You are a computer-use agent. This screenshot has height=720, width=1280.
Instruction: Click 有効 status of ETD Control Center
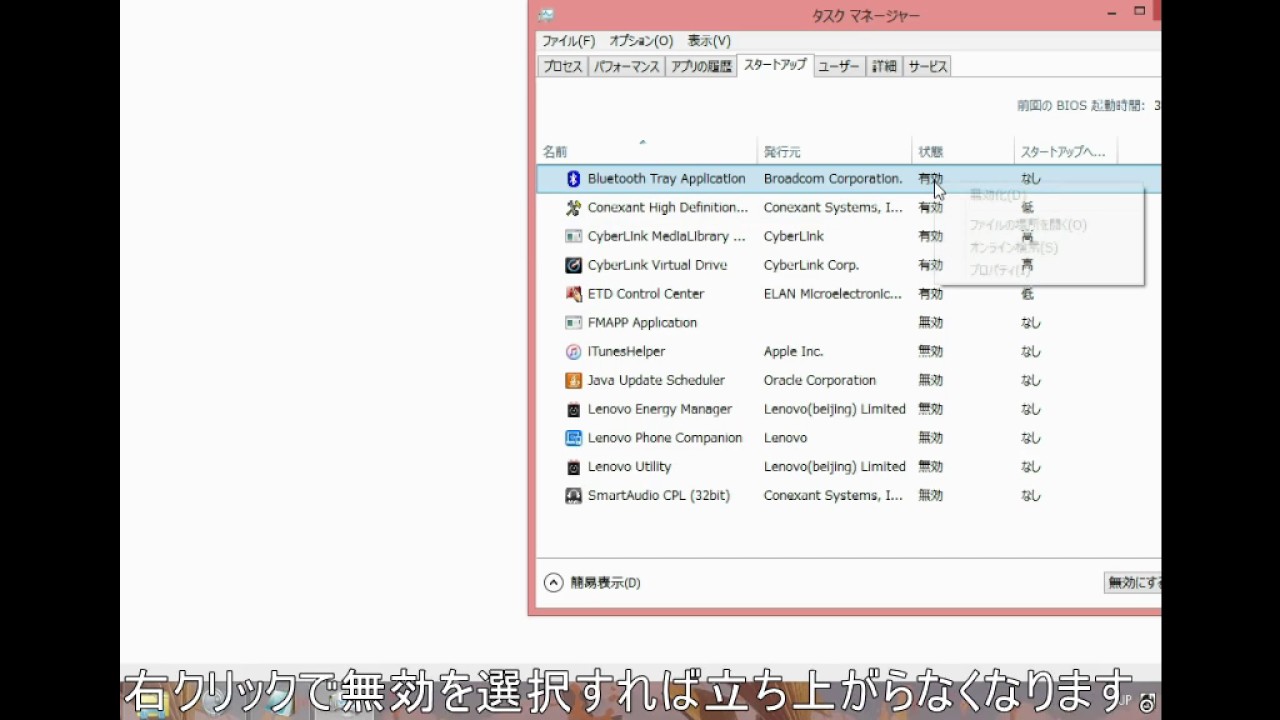[931, 294]
